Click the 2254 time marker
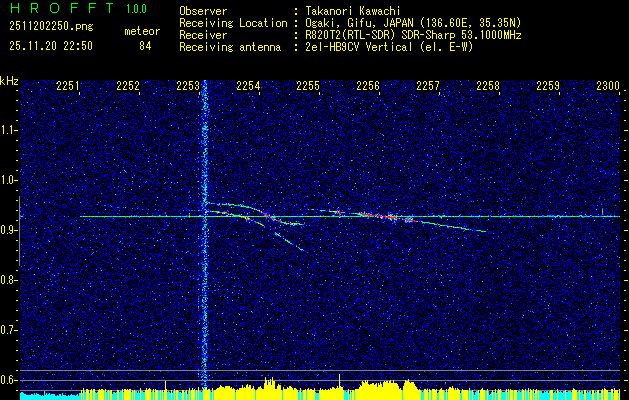Screen dimensions: 629x400 (x=248, y=86)
